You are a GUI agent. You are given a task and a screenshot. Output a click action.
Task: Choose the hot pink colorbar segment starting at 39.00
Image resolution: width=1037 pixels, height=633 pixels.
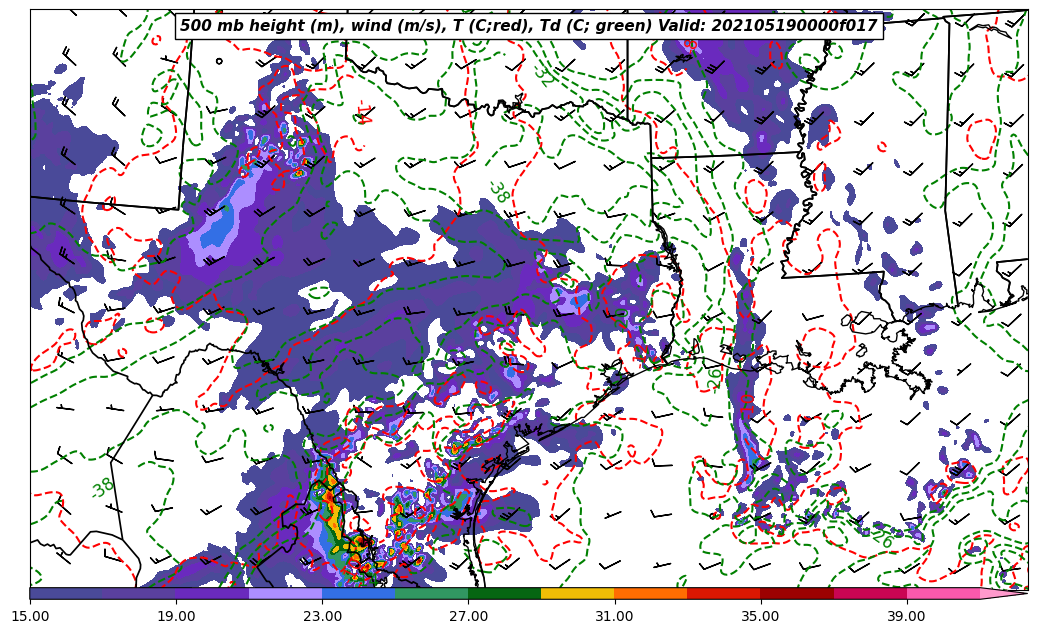point(943,593)
